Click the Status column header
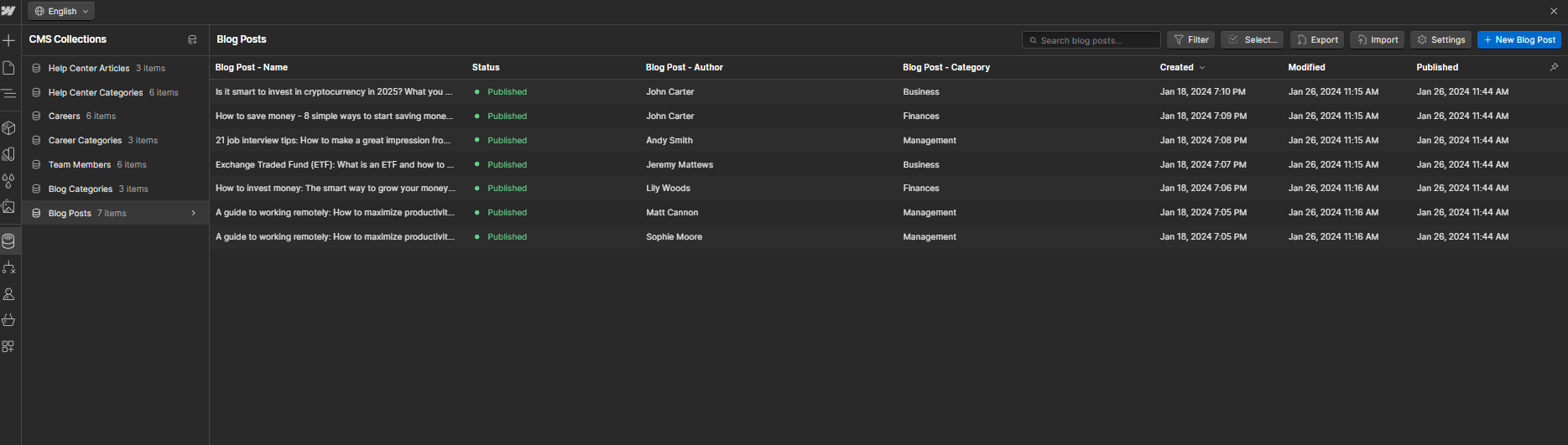Image resolution: width=1568 pixels, height=445 pixels. click(486, 67)
